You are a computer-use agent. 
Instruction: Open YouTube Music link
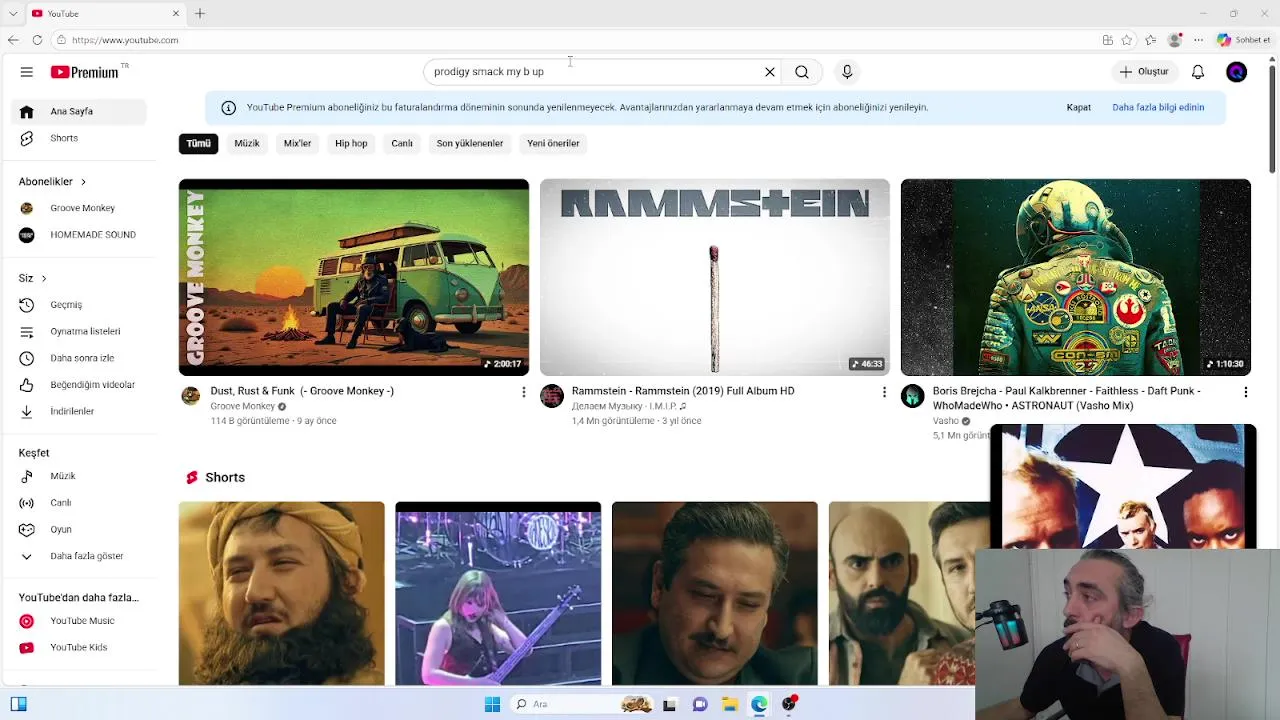tap(78, 621)
